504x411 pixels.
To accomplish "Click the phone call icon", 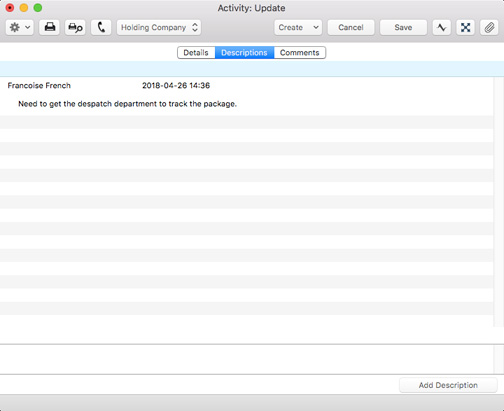I will [x=101, y=27].
